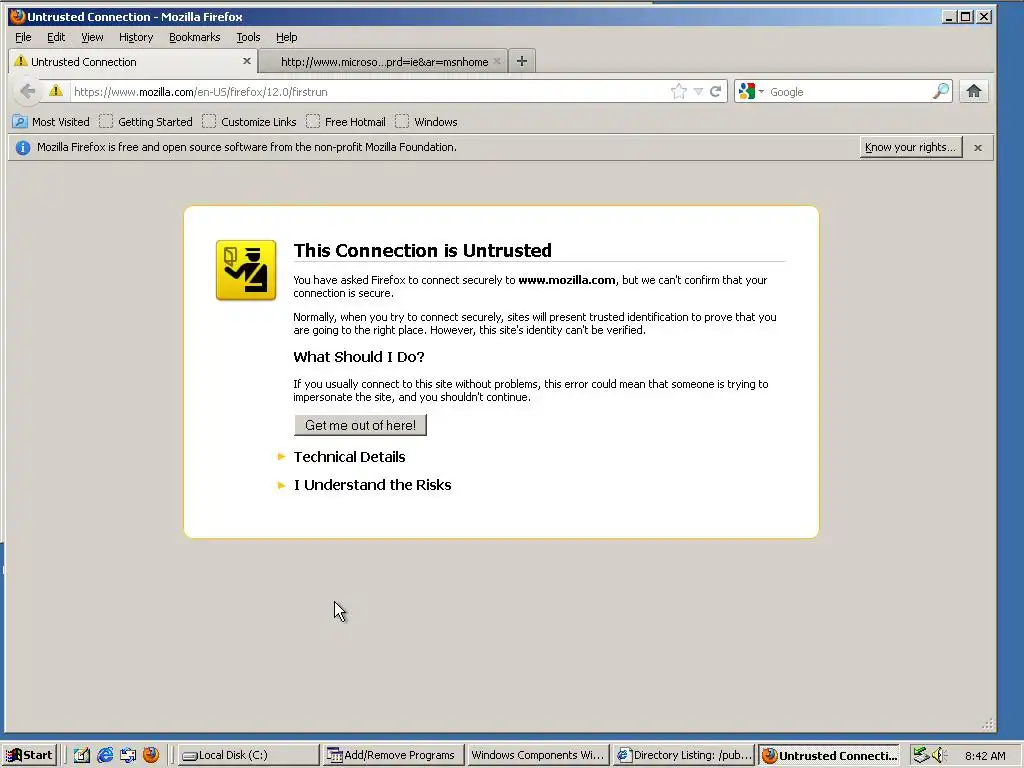This screenshot has width=1024, height=768.
Task: Open the Most Visited bookmarks folder
Action: click(x=51, y=121)
